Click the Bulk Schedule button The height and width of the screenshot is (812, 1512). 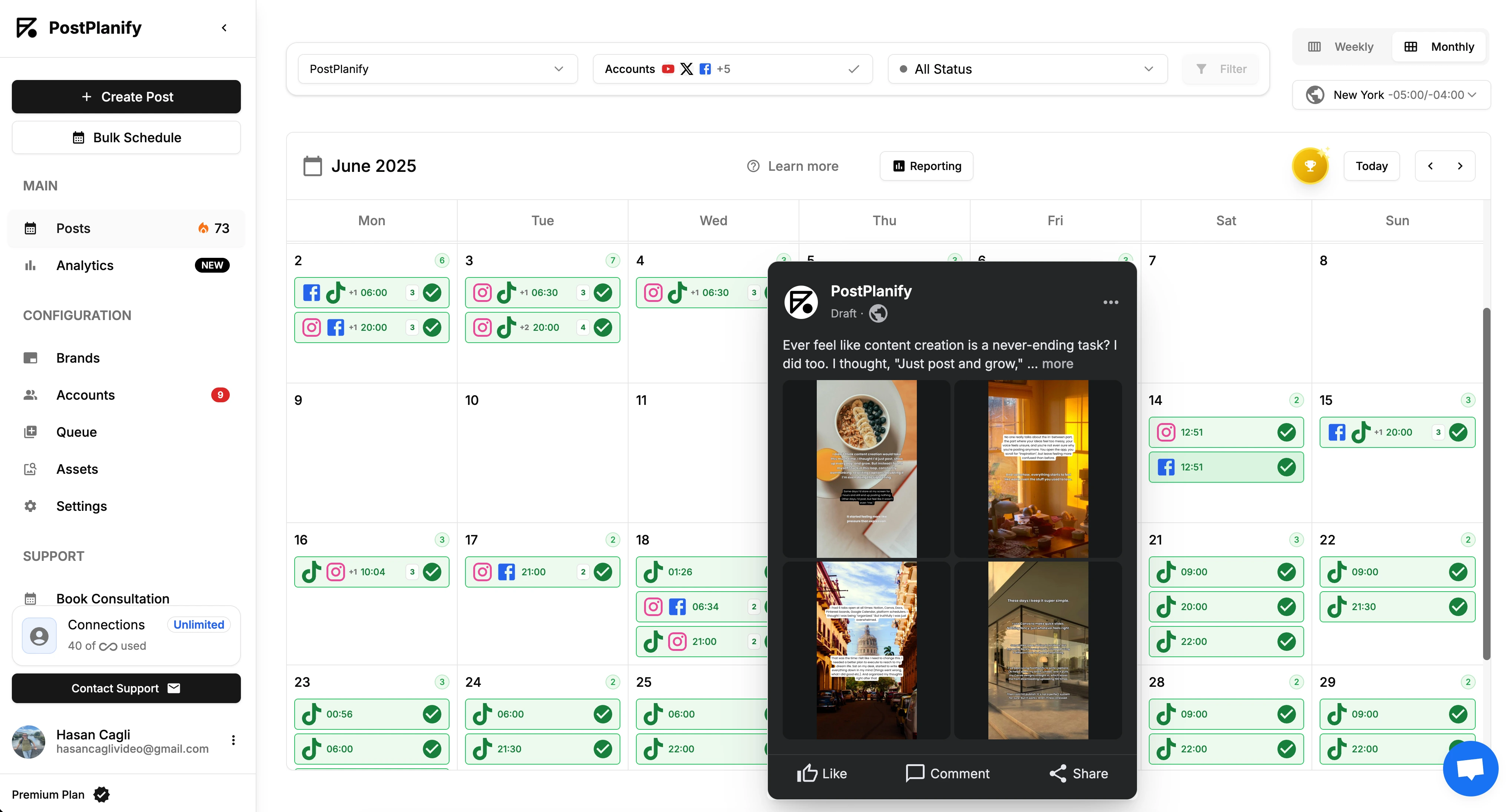(126, 137)
